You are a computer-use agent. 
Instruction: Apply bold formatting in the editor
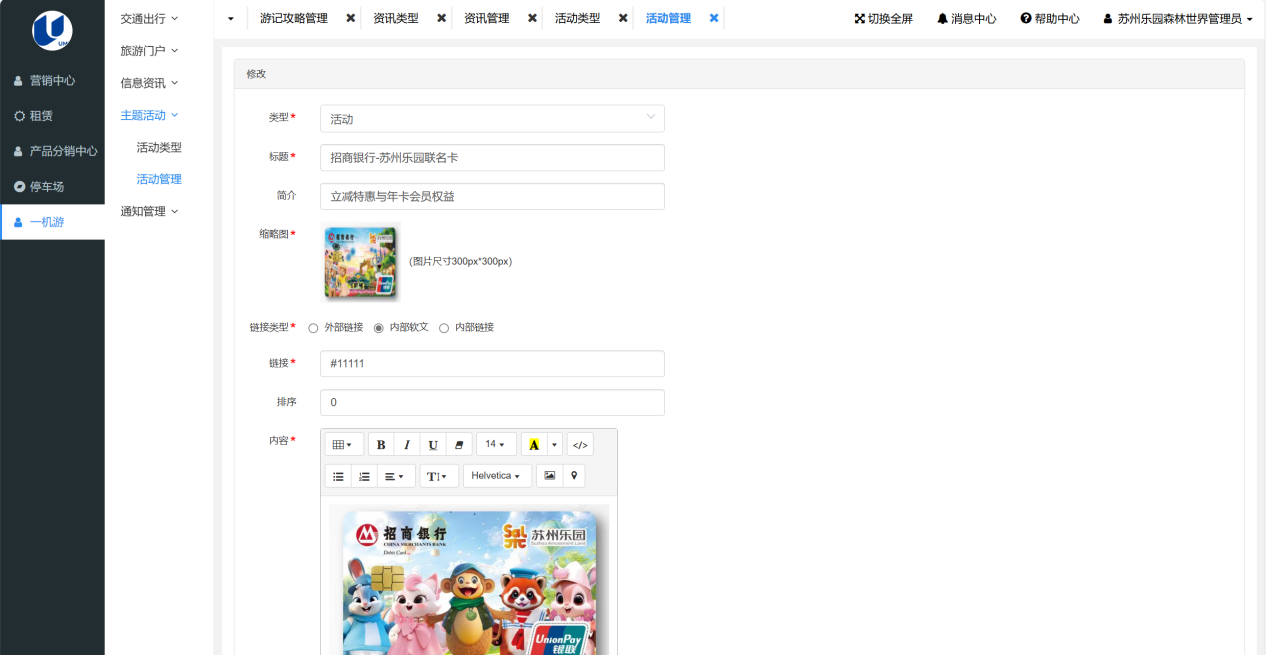point(381,444)
